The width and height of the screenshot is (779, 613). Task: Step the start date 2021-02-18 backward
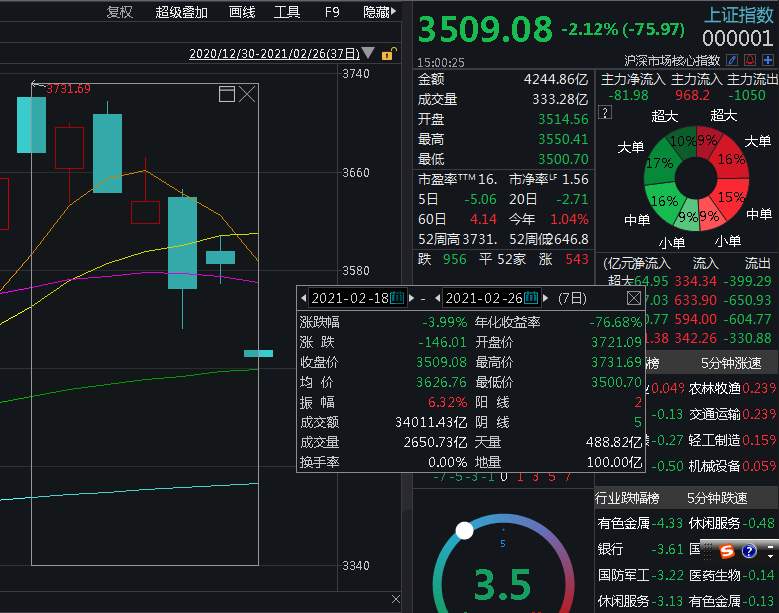pos(305,298)
